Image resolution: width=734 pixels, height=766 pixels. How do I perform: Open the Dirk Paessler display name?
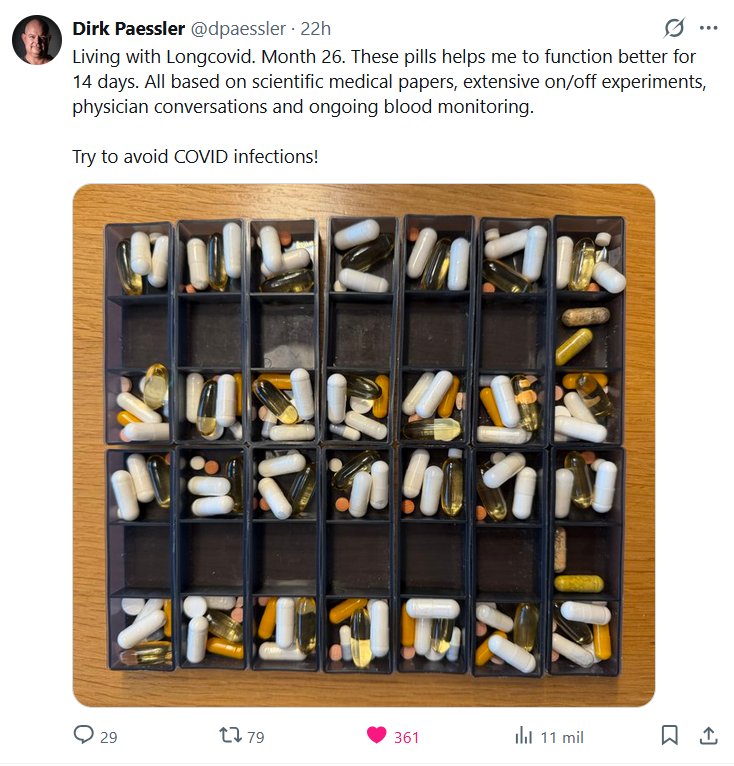(x=129, y=28)
